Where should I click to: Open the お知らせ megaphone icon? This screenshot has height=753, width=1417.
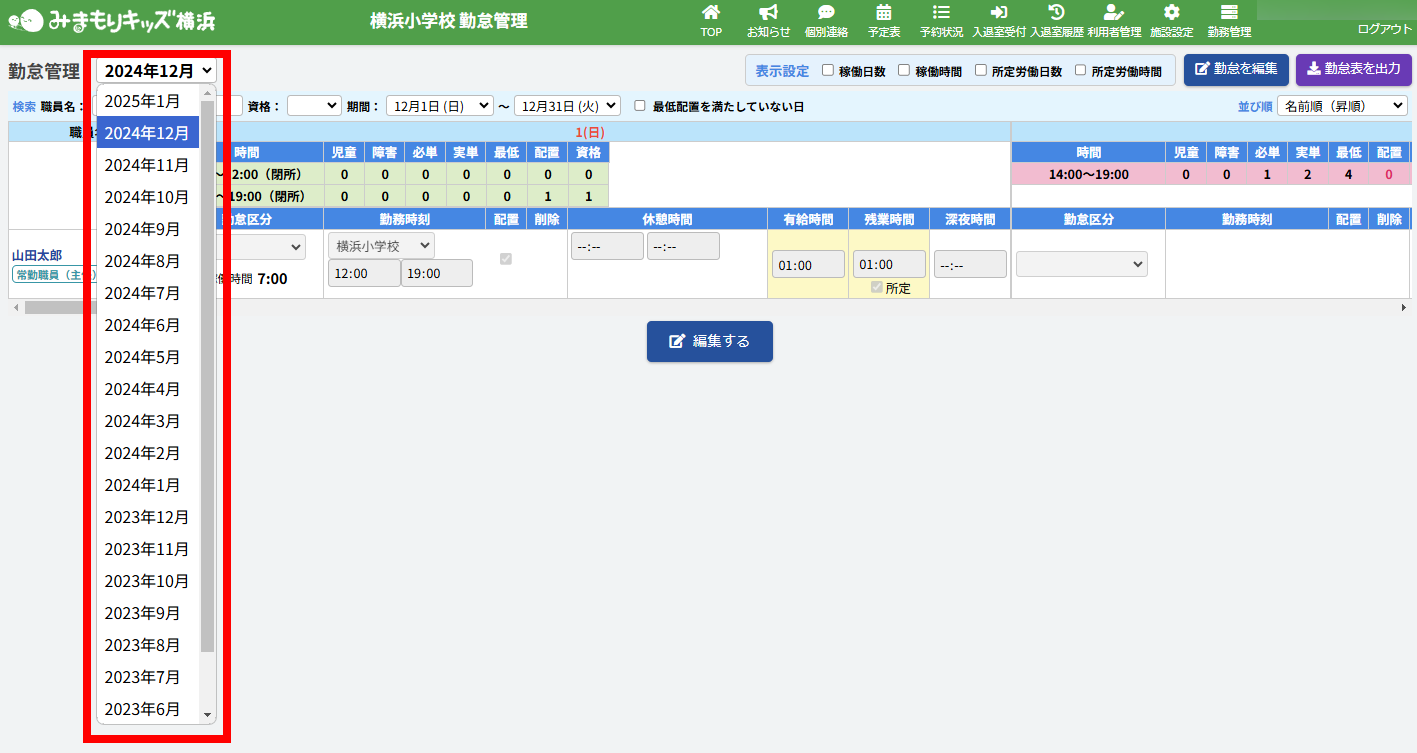tap(768, 13)
